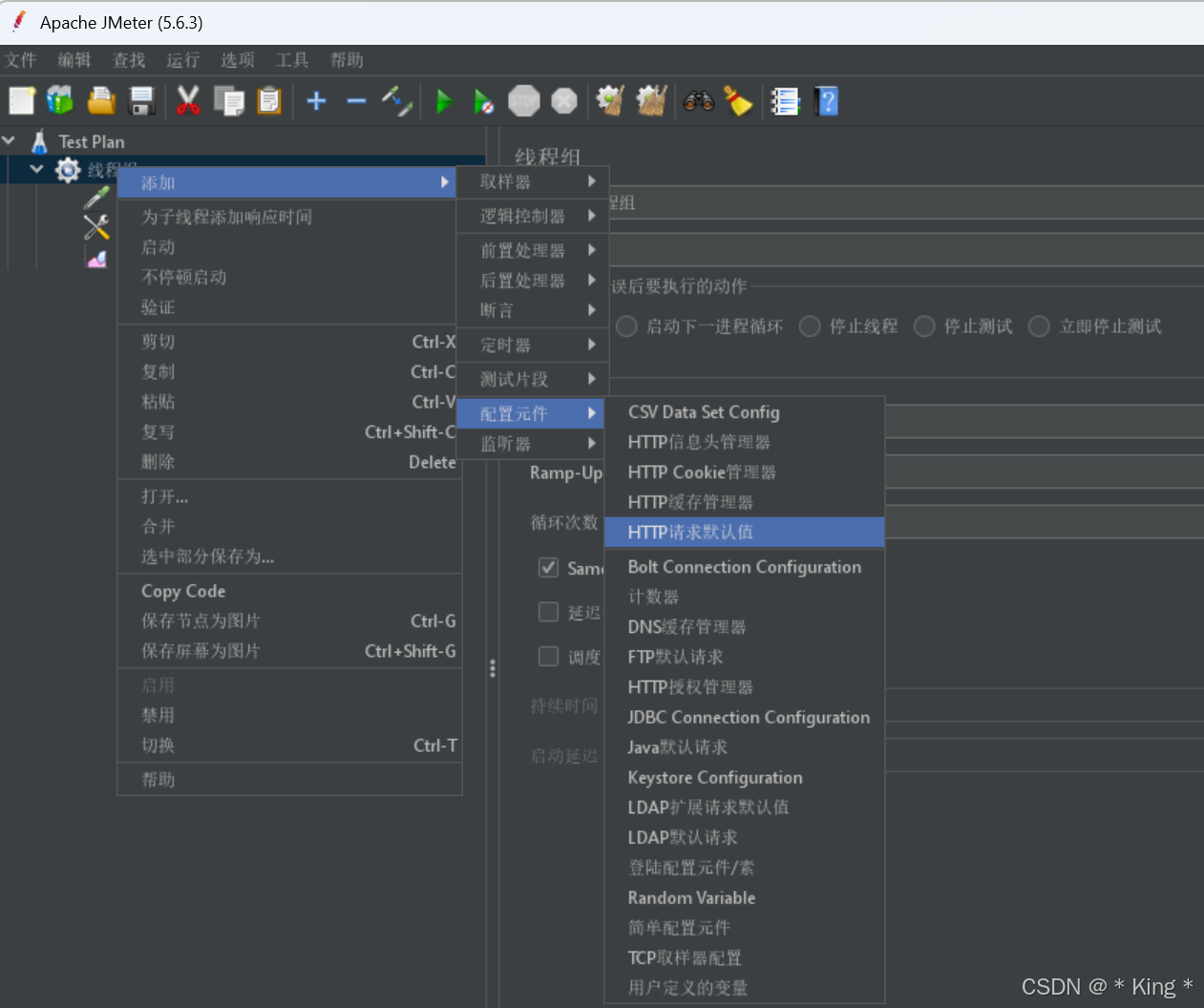Click the Paste clipboard icon
This screenshot has width=1204, height=1008.
(270, 100)
